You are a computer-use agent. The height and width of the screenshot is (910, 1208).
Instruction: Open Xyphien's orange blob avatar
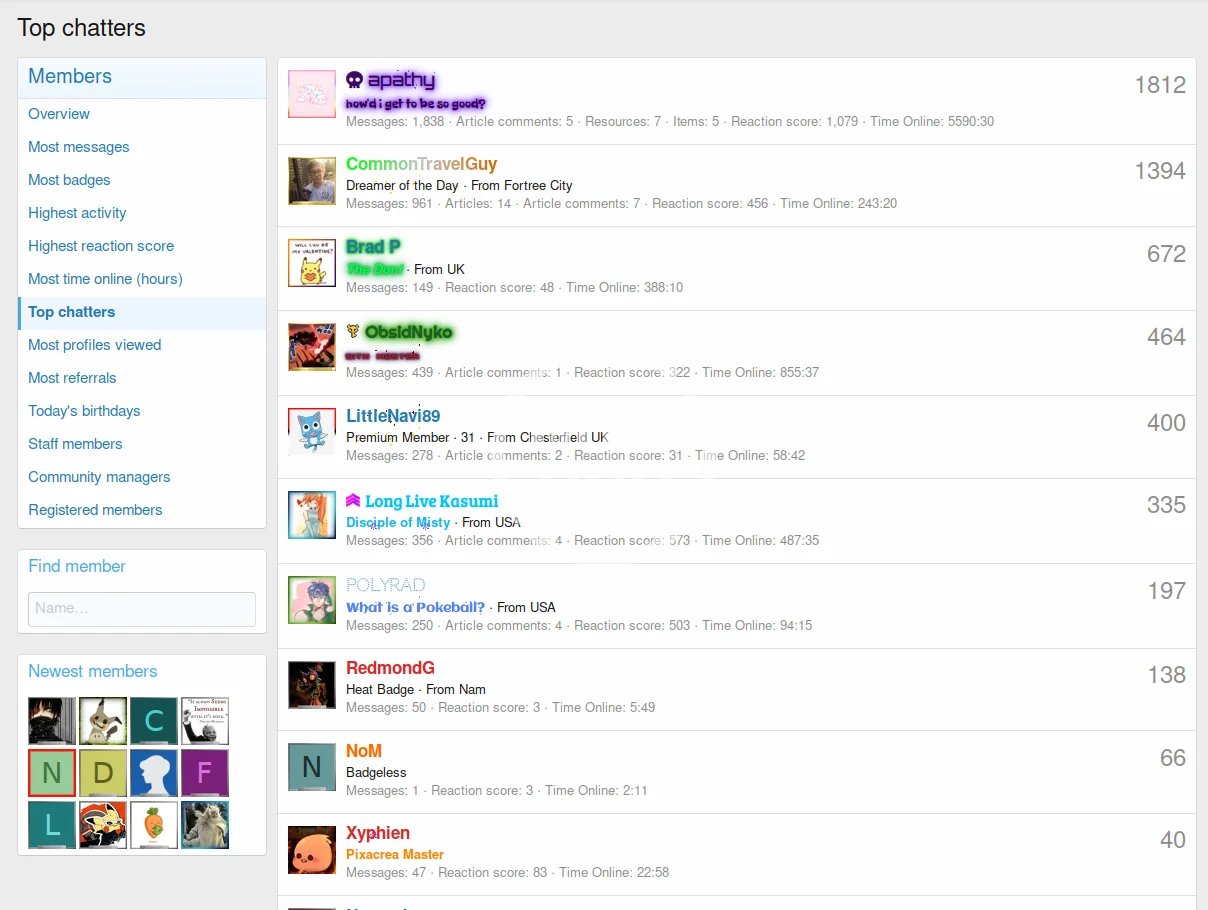[312, 849]
